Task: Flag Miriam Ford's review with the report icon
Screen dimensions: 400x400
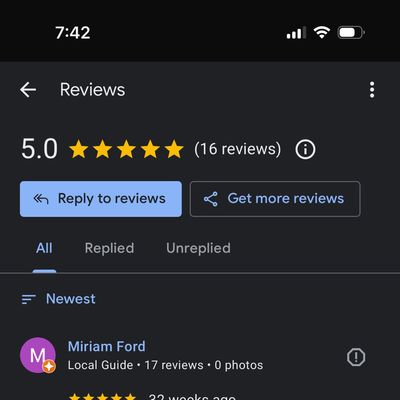Action: coord(356,357)
